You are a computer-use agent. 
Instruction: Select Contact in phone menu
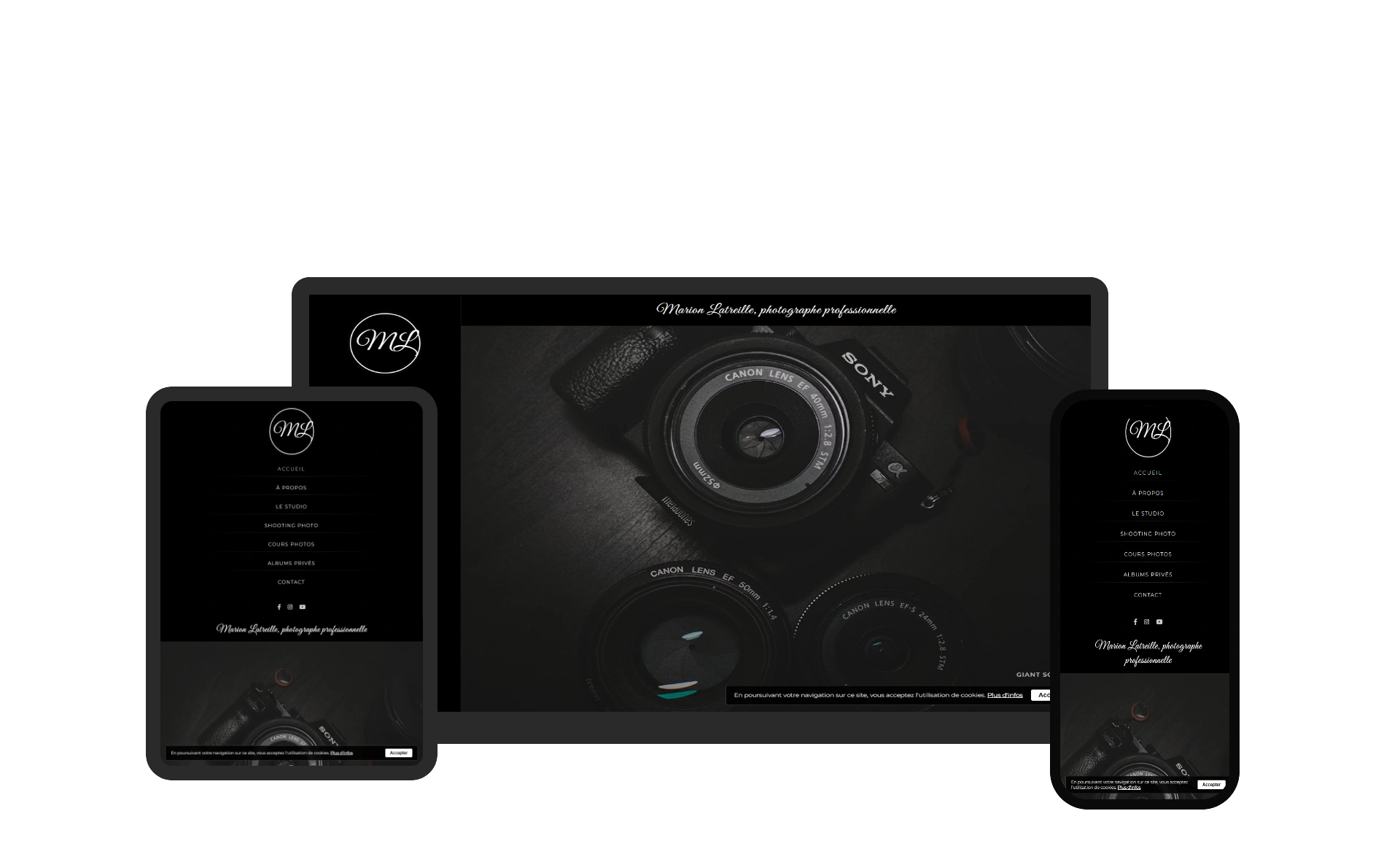tap(1148, 596)
